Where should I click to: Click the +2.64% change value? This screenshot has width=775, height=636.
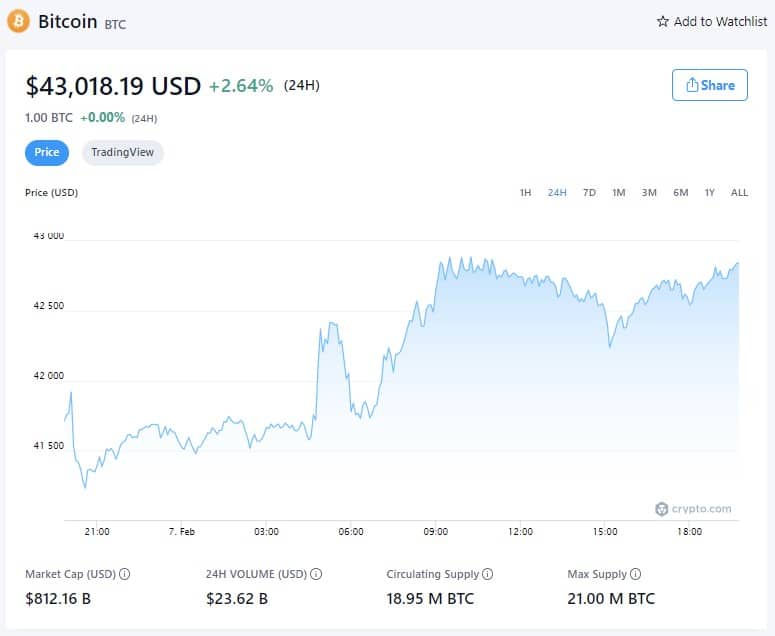(x=241, y=86)
